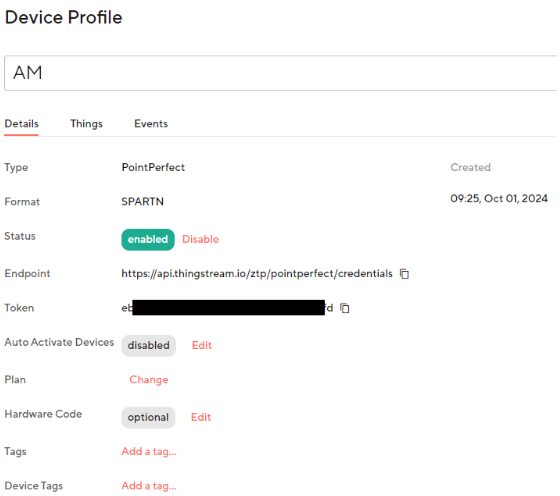This screenshot has width=560, height=496.
Task: Click the Token field label
Action: point(19,308)
